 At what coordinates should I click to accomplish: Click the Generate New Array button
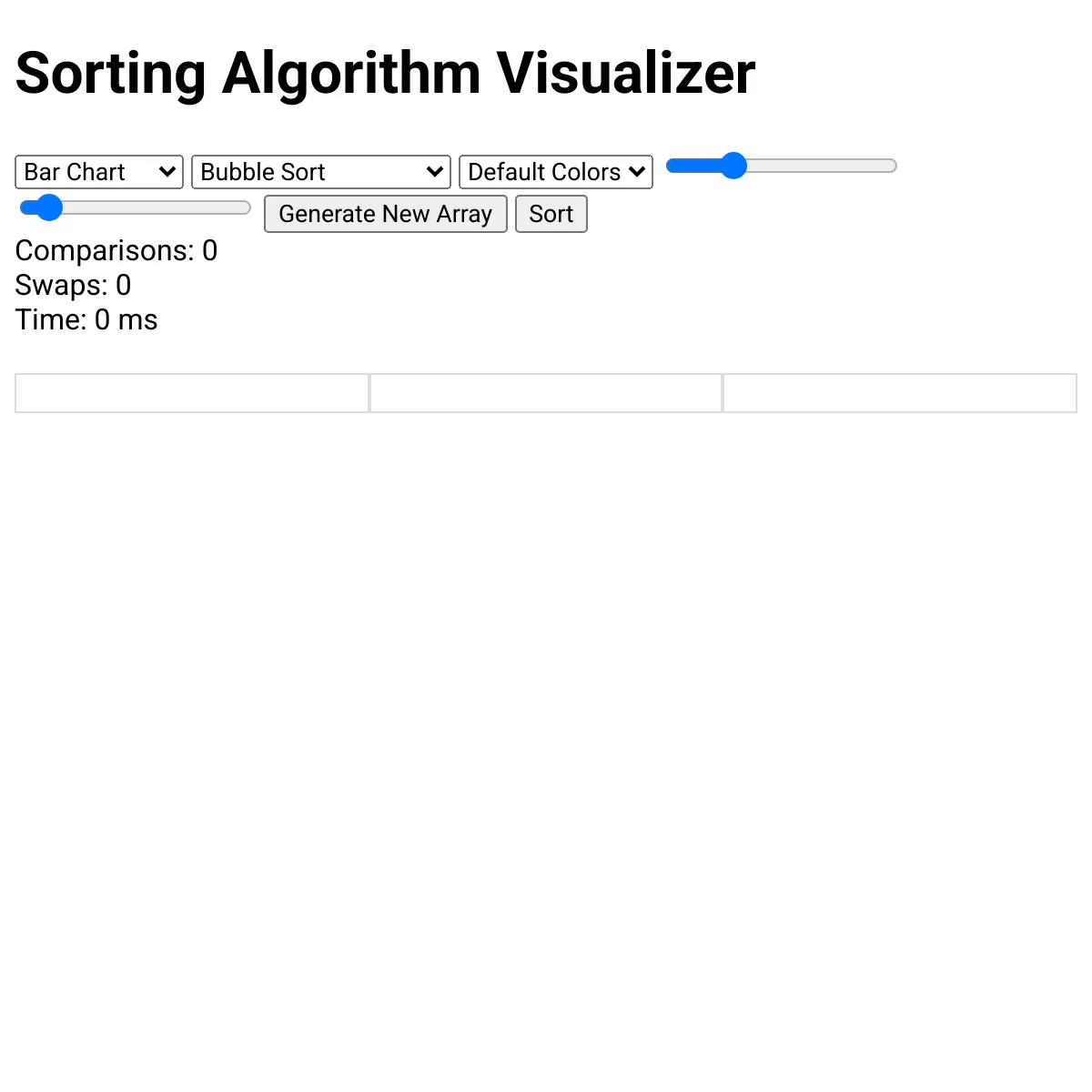pos(386,214)
